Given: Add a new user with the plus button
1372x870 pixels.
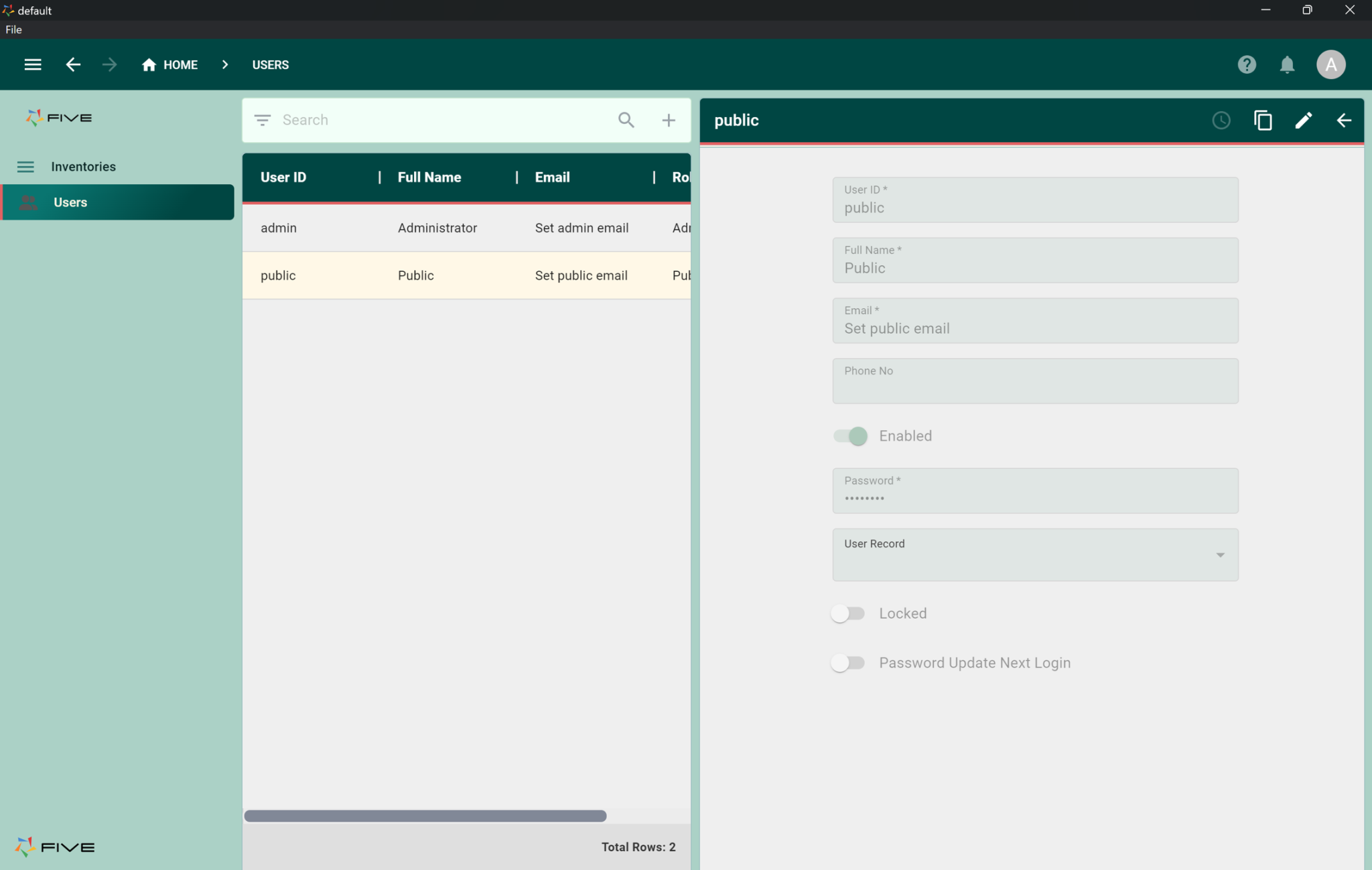Looking at the screenshot, I should (668, 120).
